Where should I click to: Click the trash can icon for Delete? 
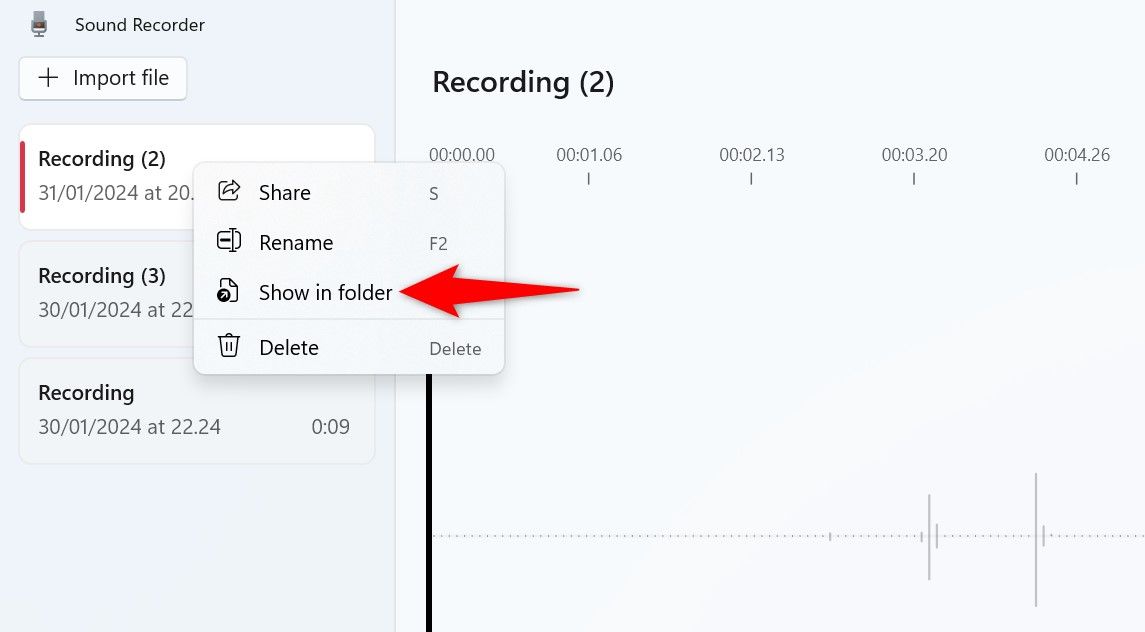tap(230, 347)
